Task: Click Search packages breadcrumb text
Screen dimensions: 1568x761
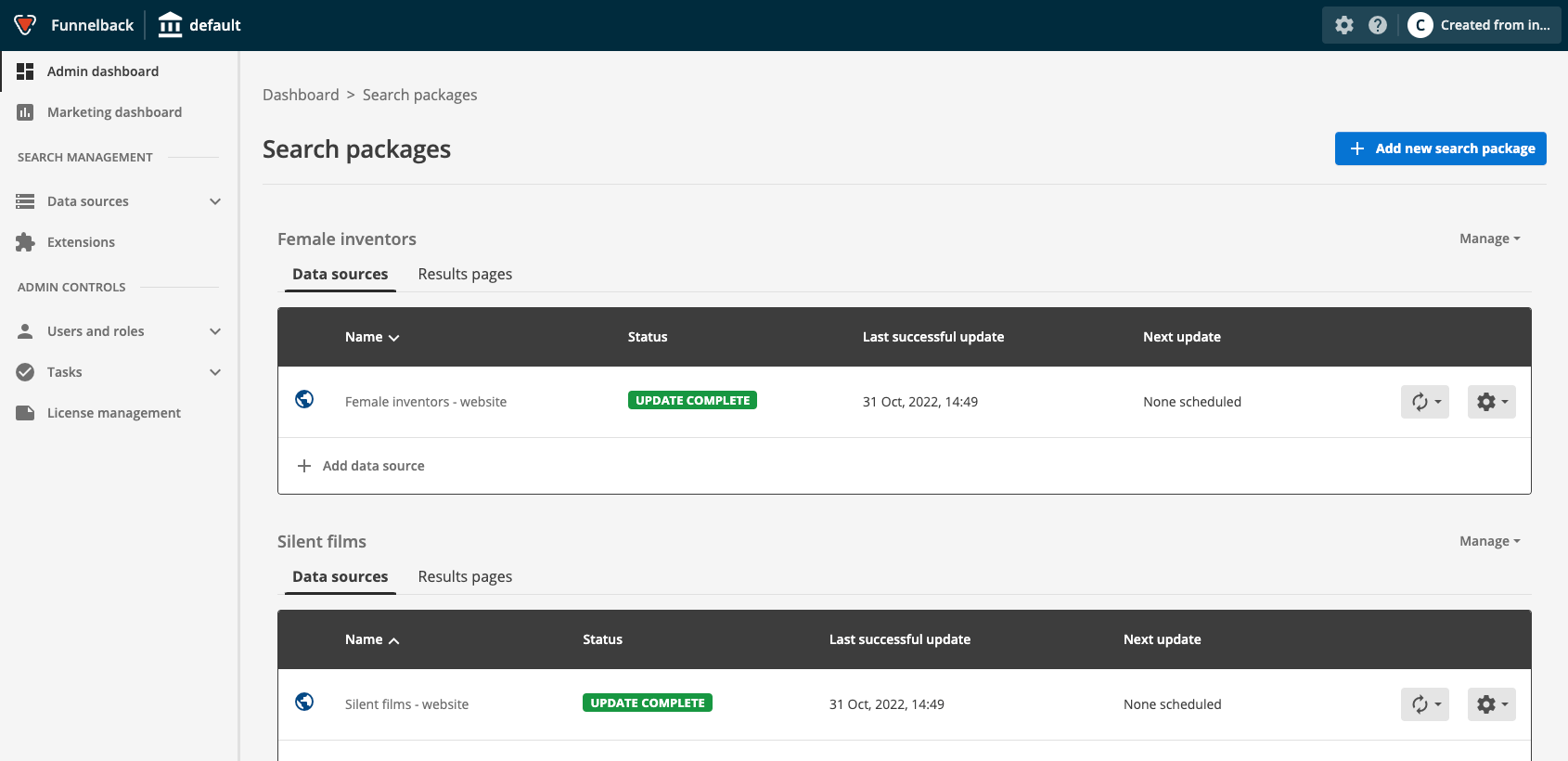Action: click(419, 95)
